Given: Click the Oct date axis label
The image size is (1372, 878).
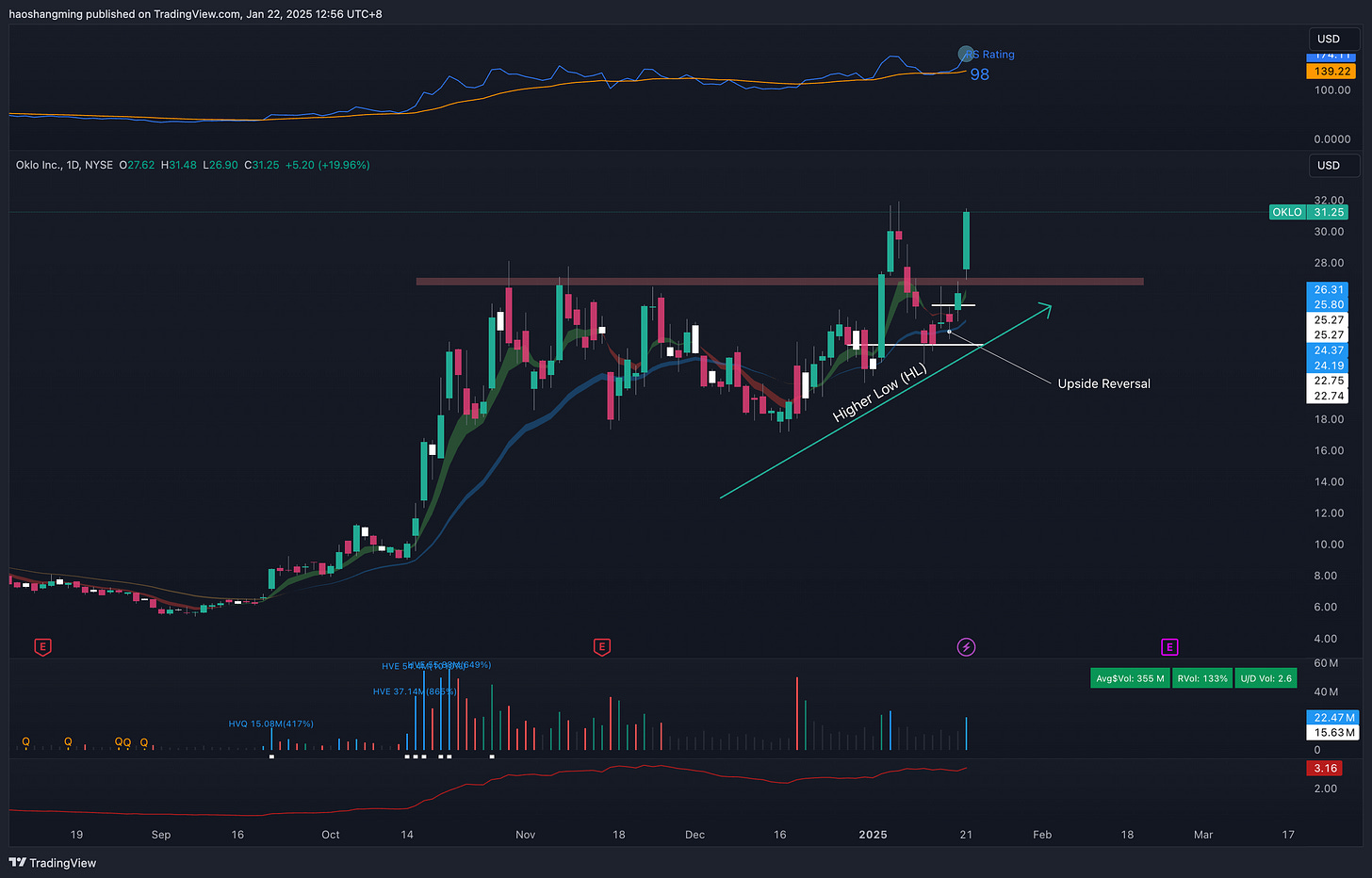Looking at the screenshot, I should [331, 835].
